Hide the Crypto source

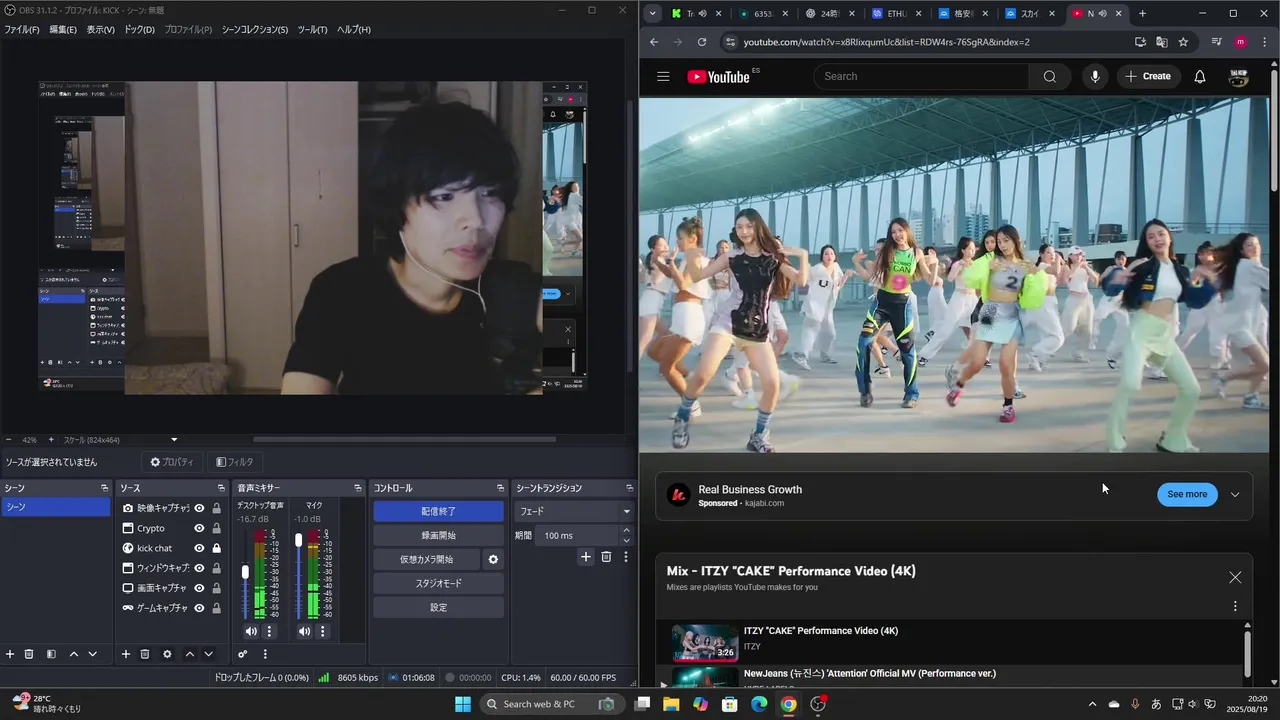click(x=199, y=528)
